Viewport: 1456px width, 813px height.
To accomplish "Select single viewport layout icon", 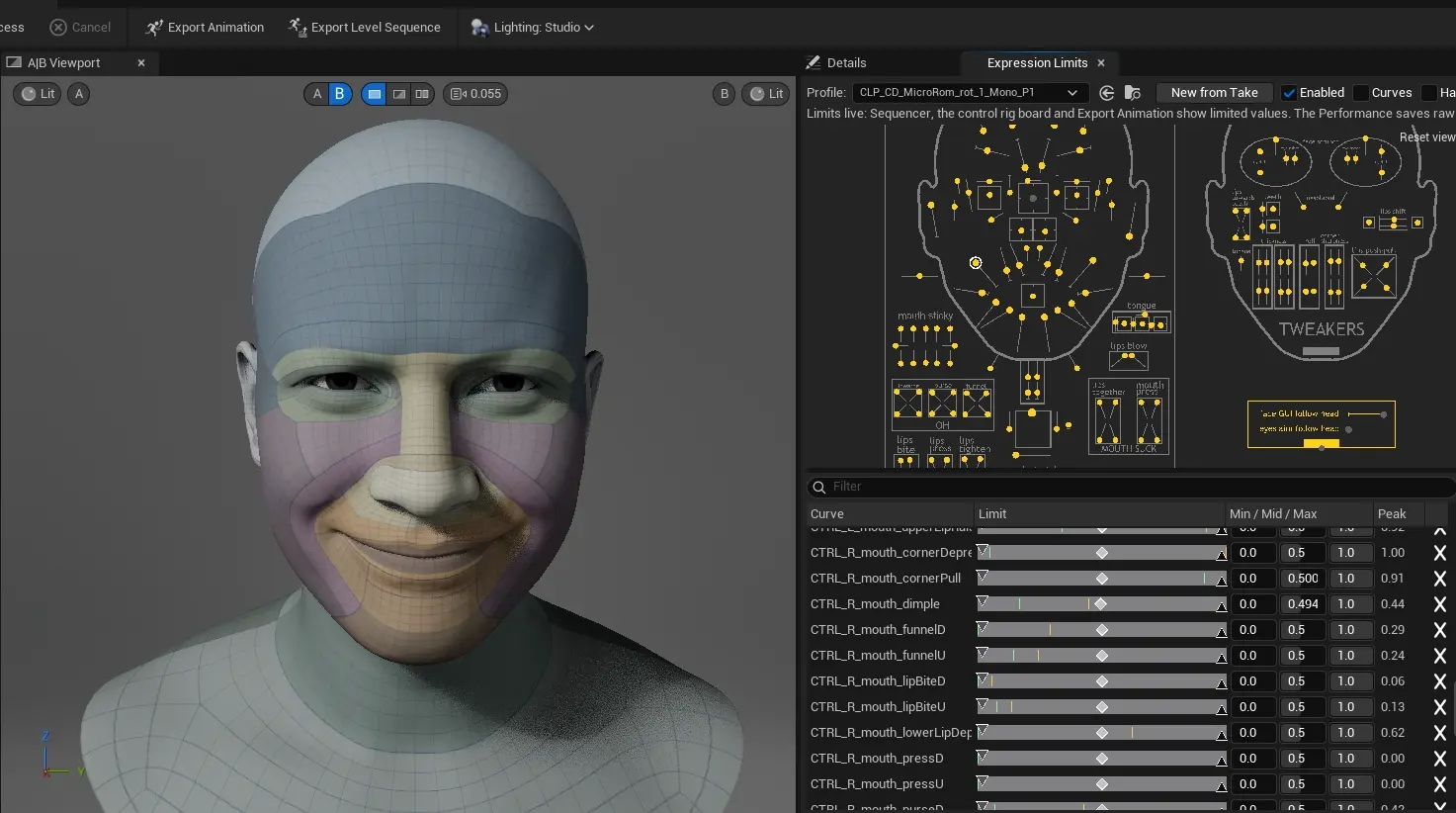I will 375,94.
